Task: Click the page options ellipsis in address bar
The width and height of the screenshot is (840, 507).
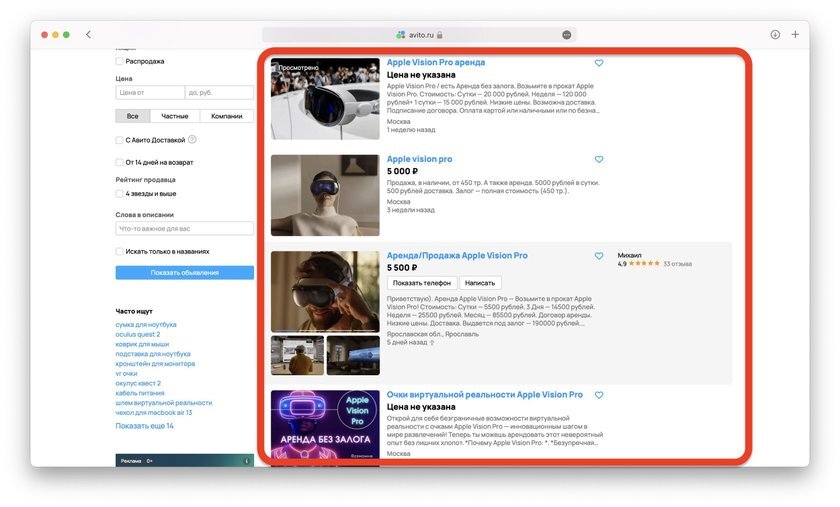Action: 566,35
